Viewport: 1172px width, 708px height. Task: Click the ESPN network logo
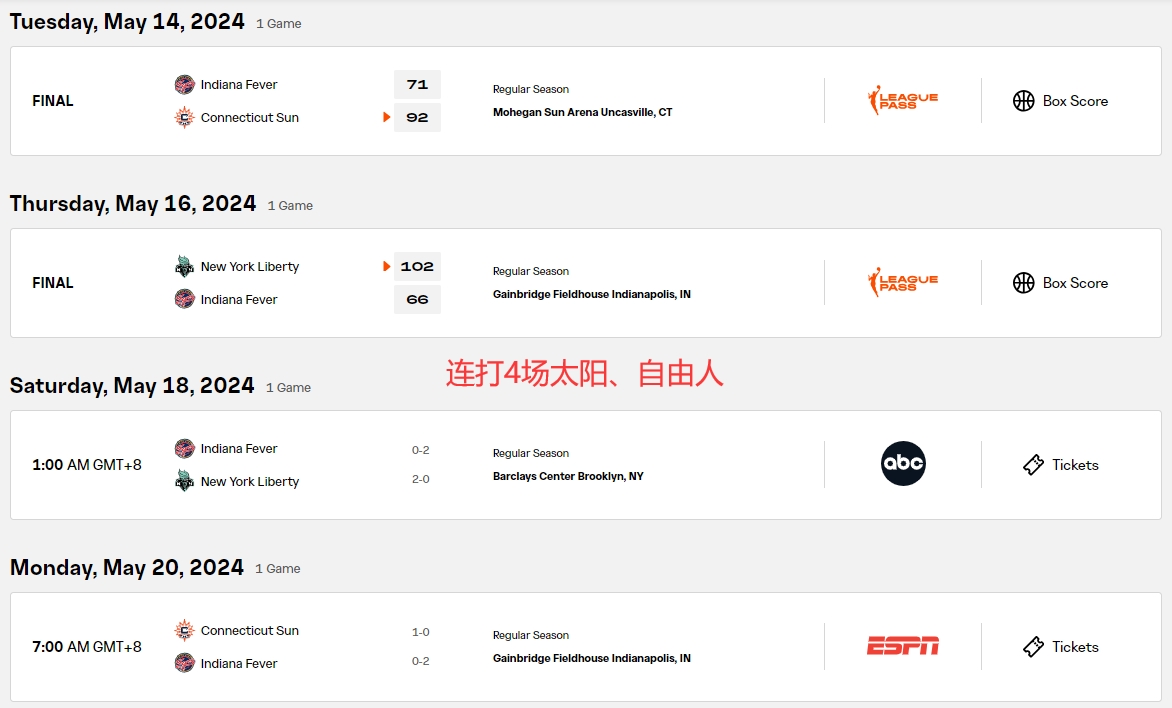pyautogui.click(x=903, y=646)
